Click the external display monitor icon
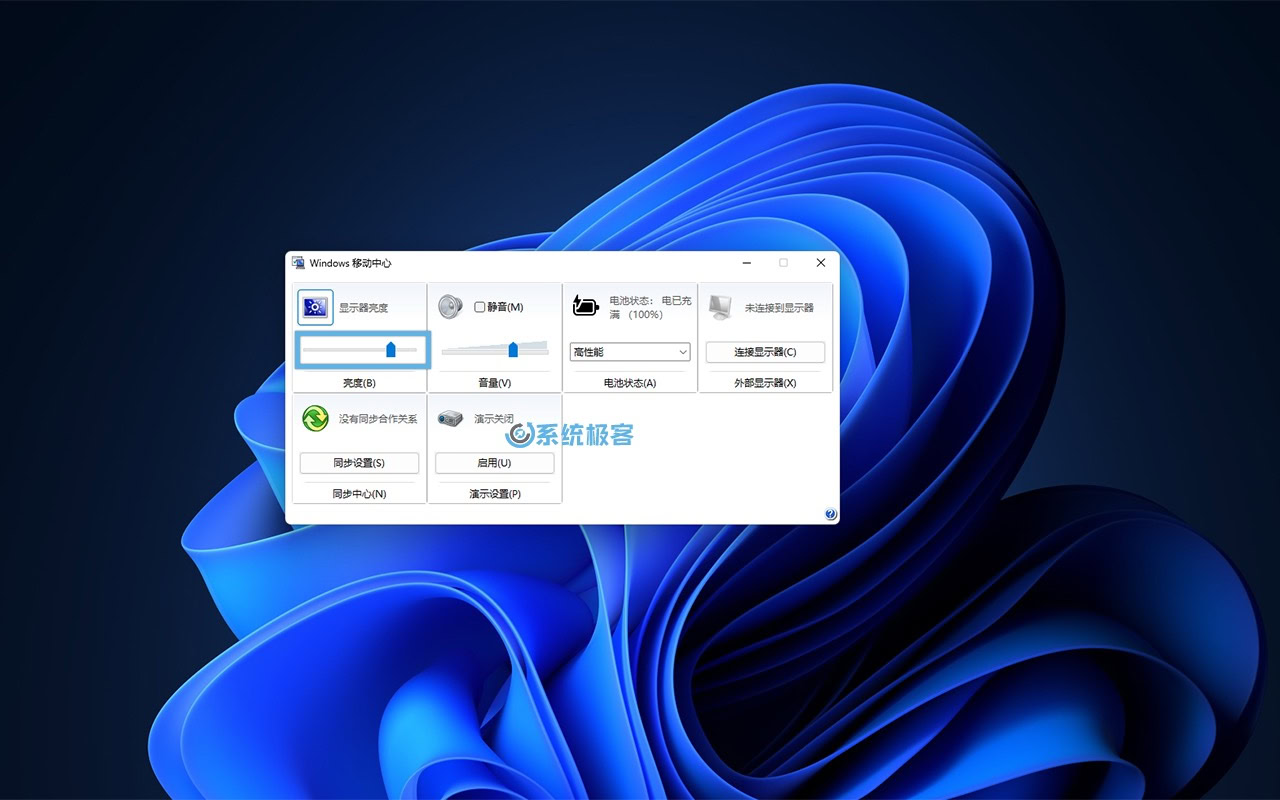This screenshot has width=1280, height=800. point(720,305)
